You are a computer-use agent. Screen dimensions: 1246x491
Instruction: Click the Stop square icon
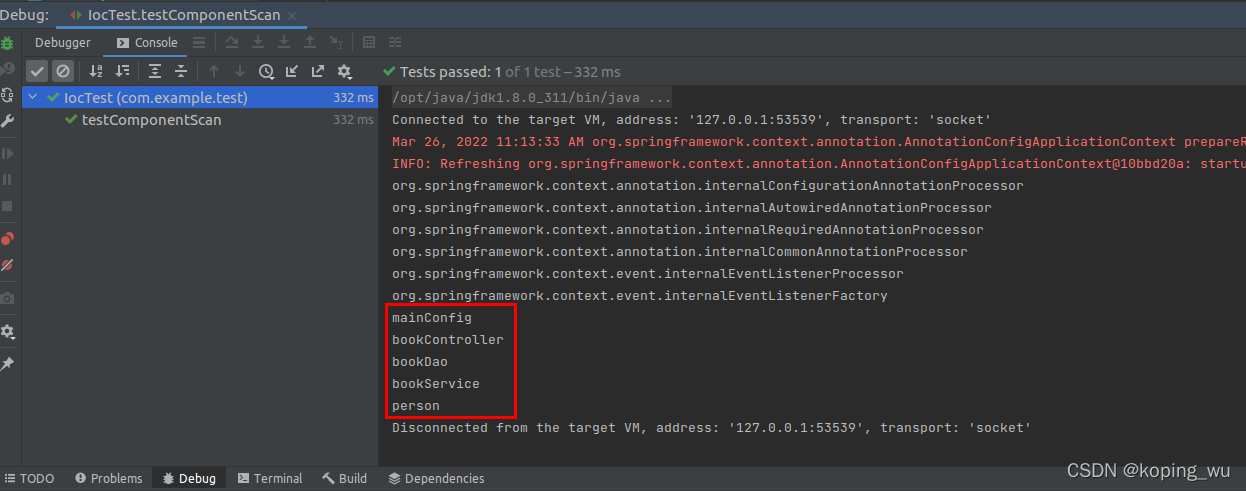pyautogui.click(x=7, y=205)
